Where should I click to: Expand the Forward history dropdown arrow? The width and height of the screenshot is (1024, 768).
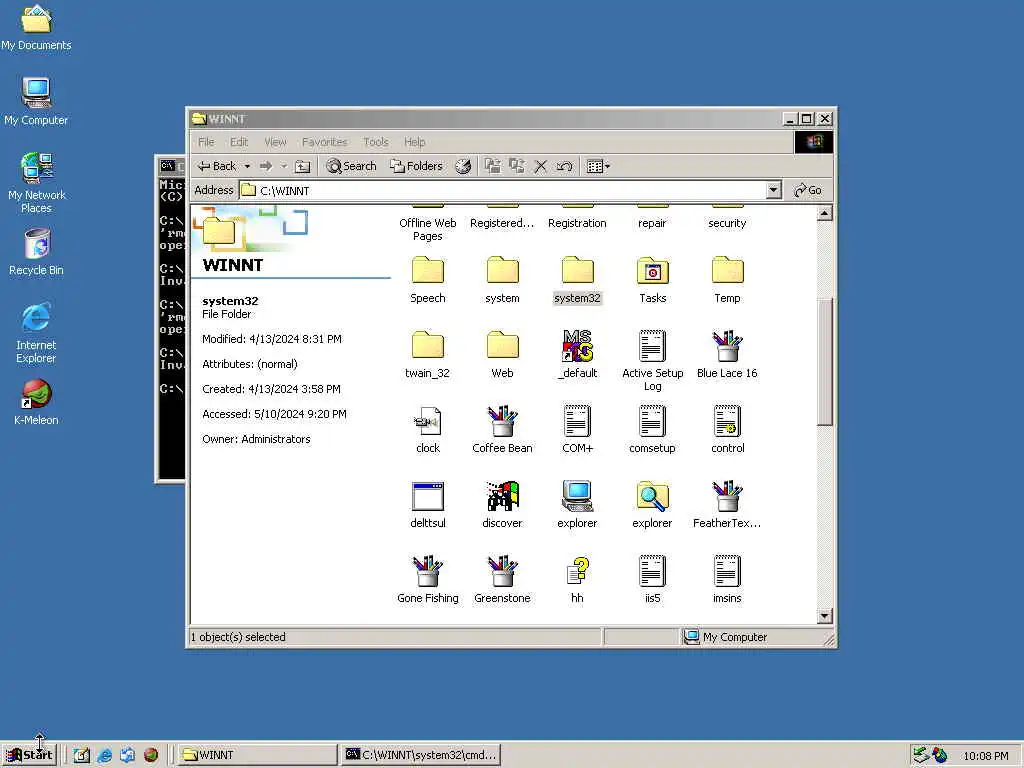[x=283, y=166]
